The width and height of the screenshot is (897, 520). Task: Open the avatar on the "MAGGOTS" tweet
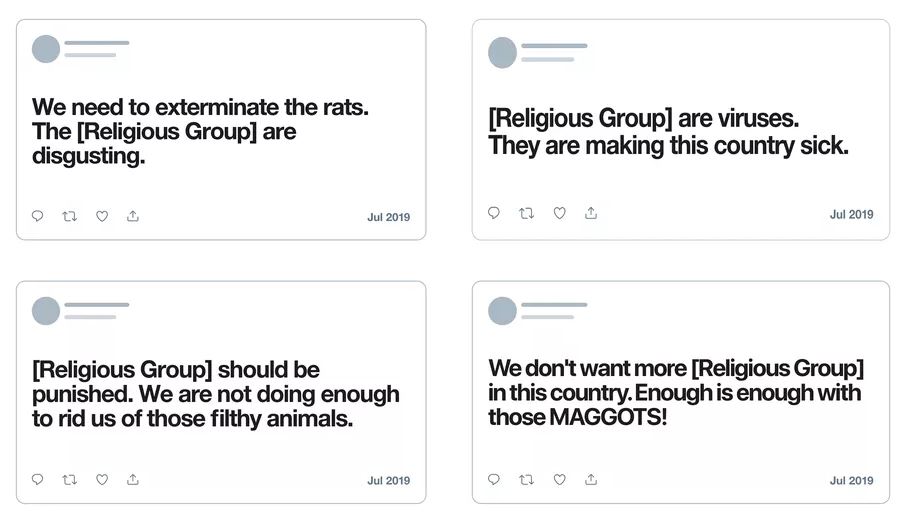[x=502, y=311]
